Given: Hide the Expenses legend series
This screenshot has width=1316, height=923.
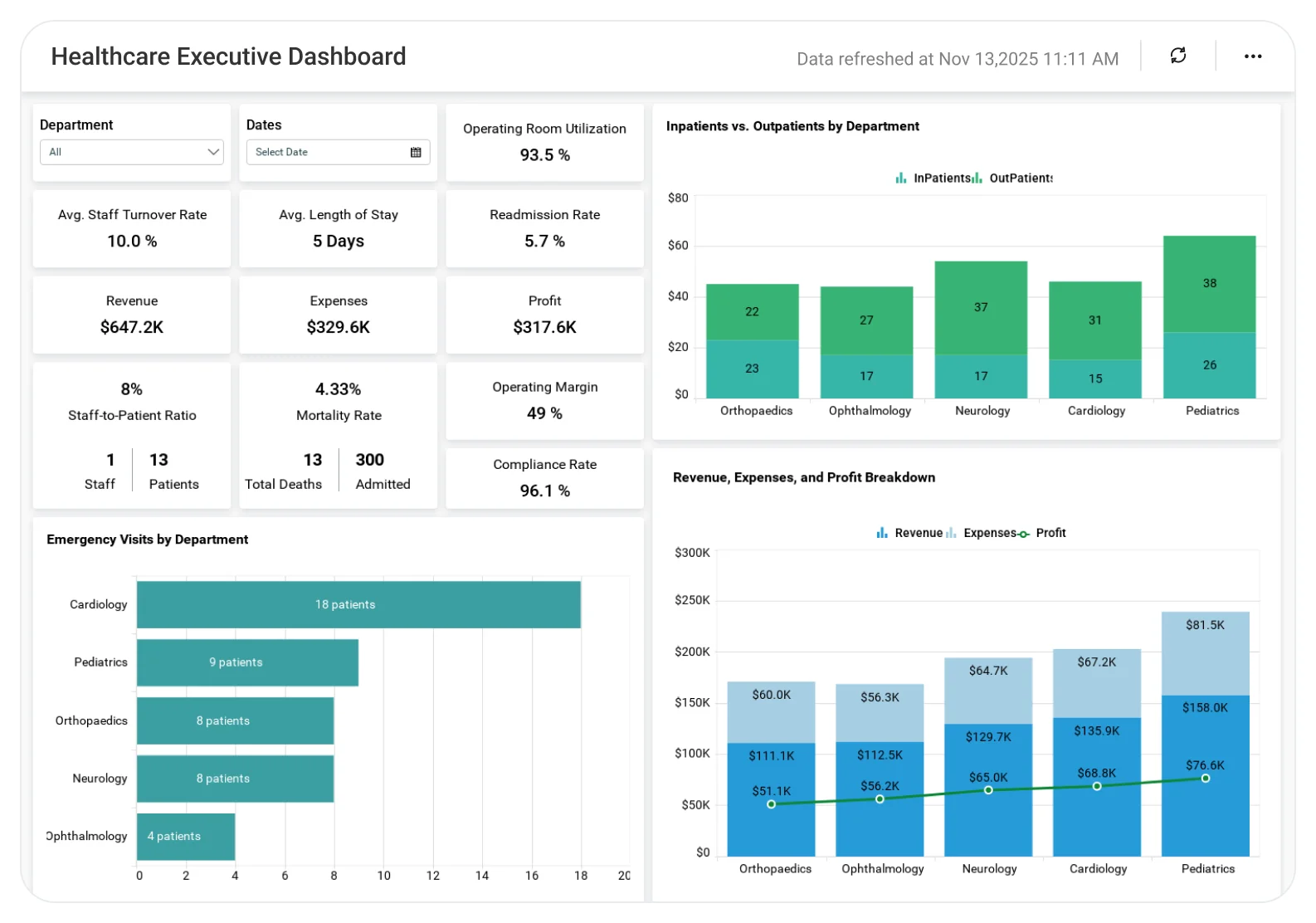Looking at the screenshot, I should point(981,533).
